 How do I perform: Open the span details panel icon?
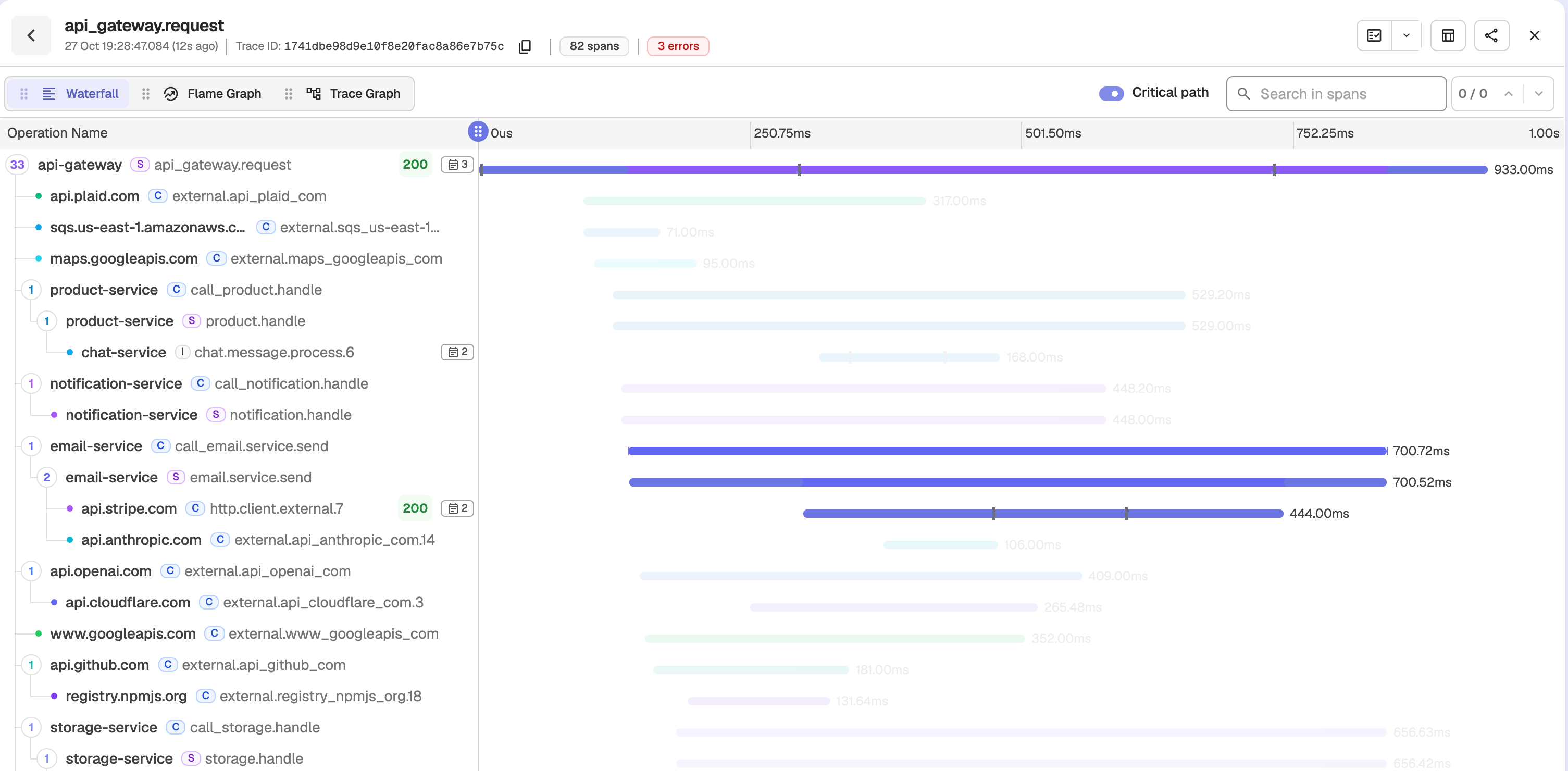pos(1374,35)
